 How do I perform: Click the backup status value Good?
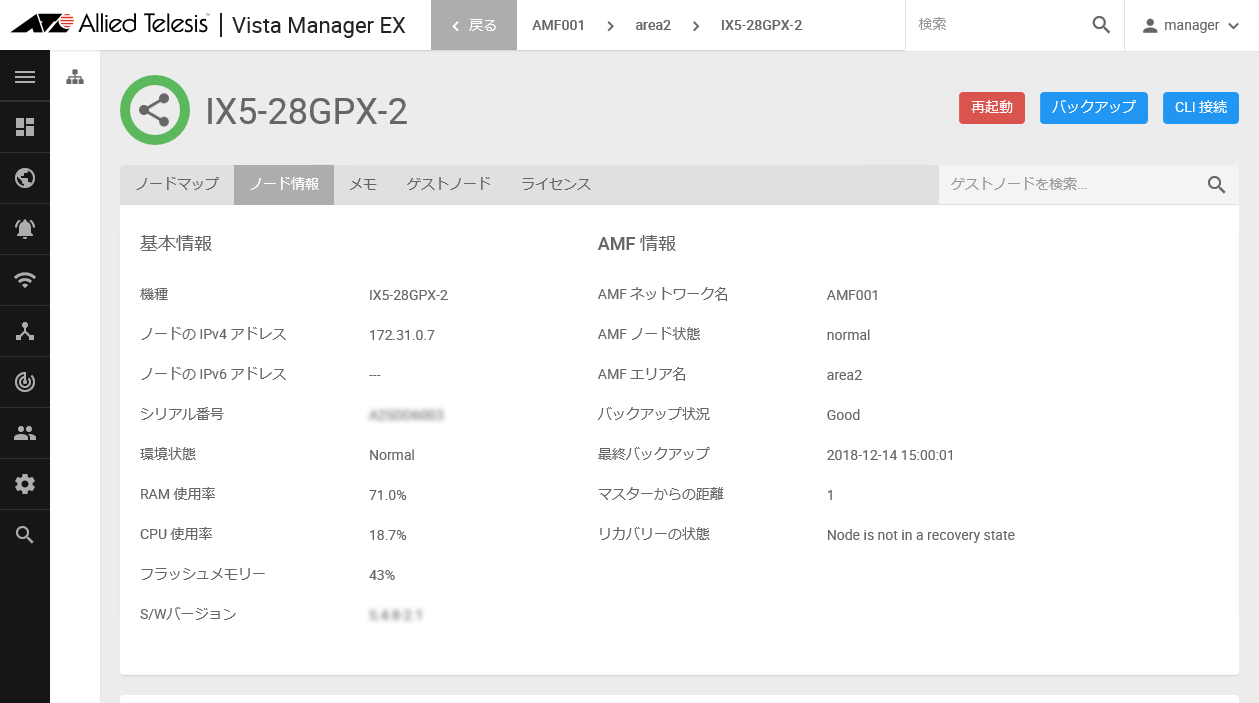843,415
